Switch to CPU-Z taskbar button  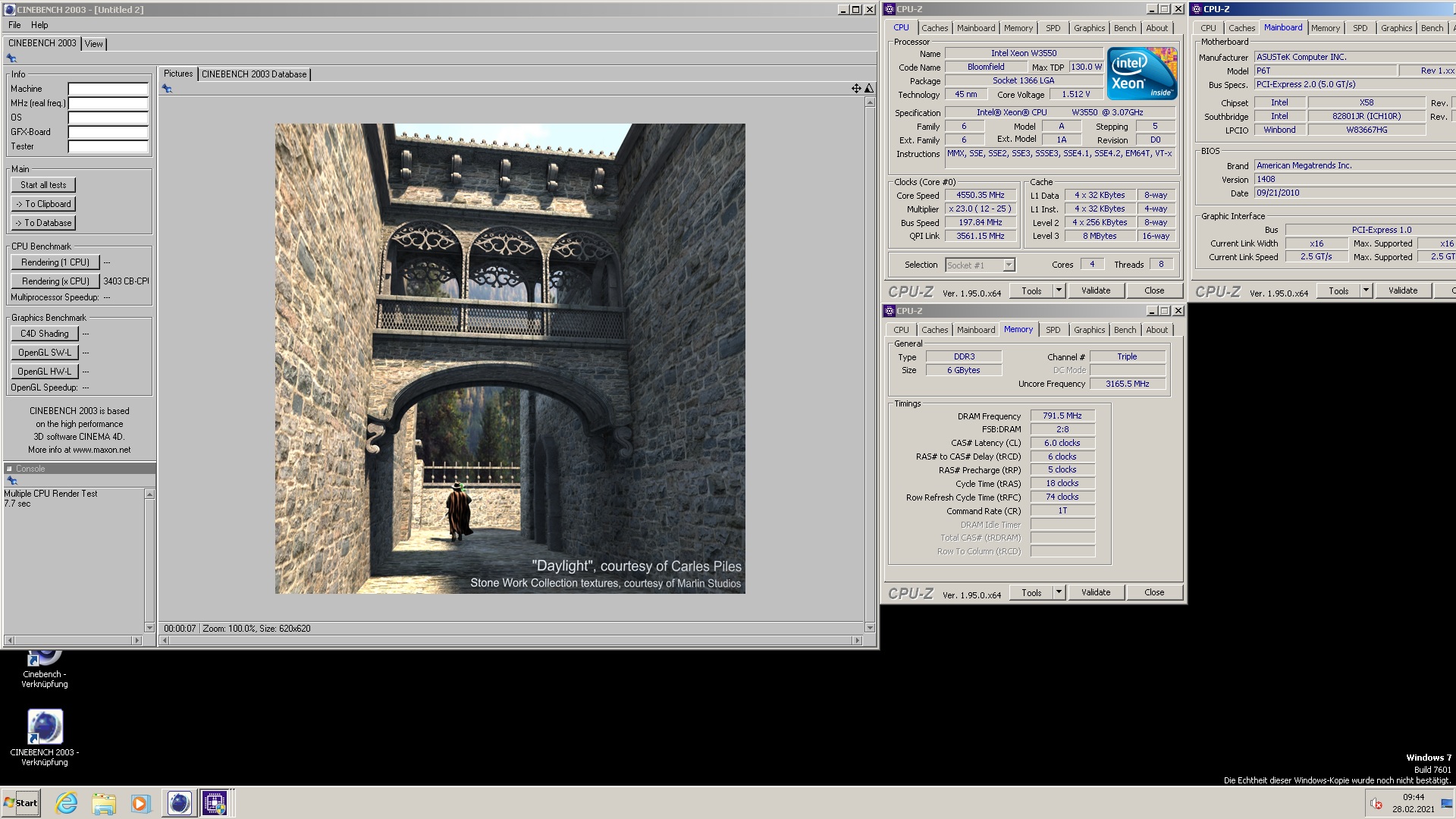[215, 802]
